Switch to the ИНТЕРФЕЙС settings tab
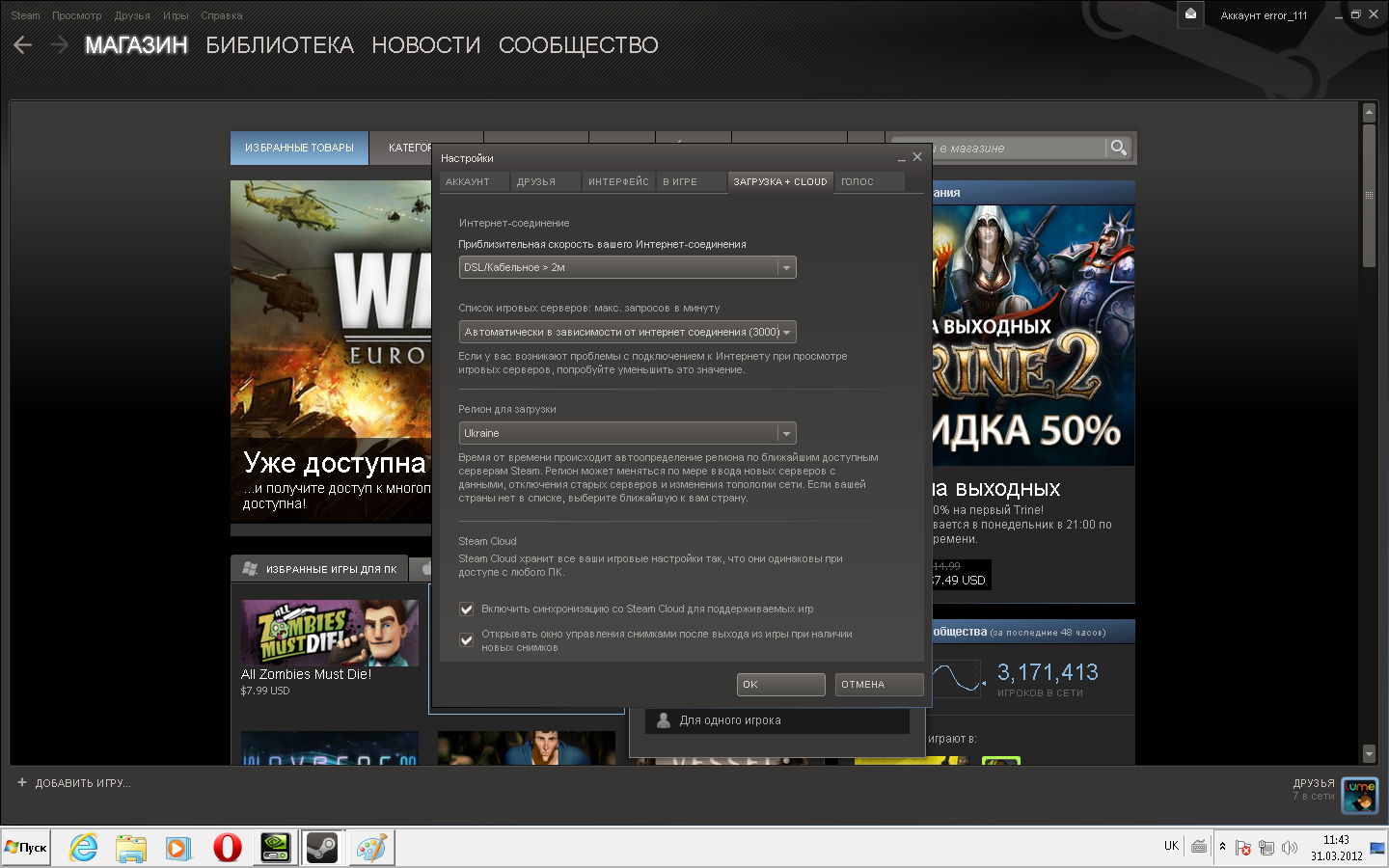The image size is (1389, 868). coord(618,181)
